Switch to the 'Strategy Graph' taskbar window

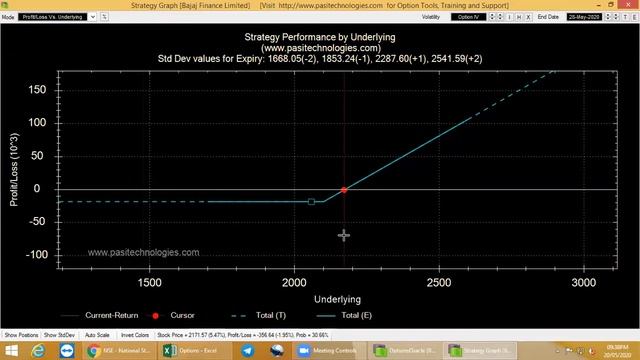480,351
